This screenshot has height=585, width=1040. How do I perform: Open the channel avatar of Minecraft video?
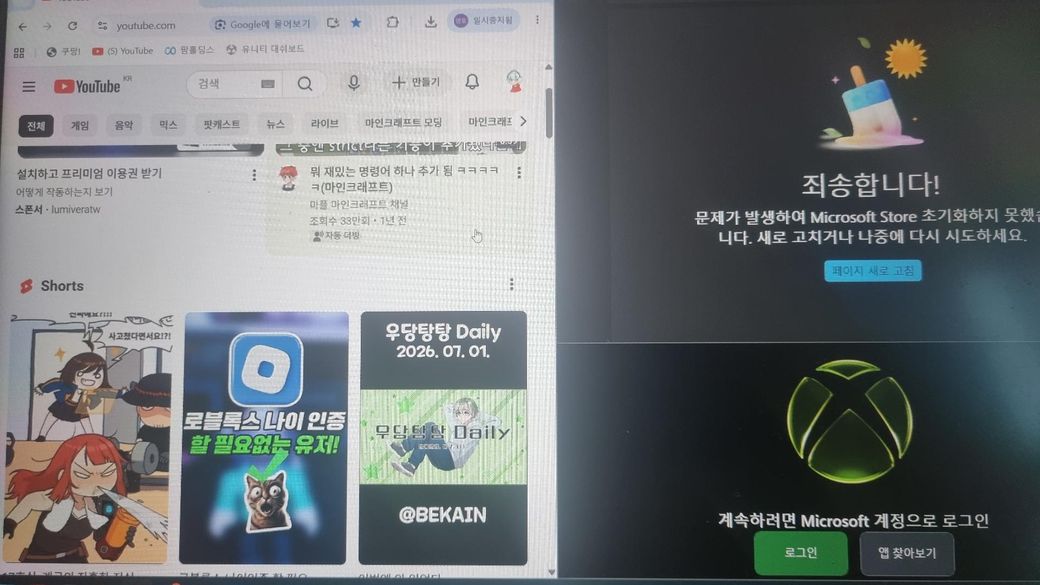[289, 178]
